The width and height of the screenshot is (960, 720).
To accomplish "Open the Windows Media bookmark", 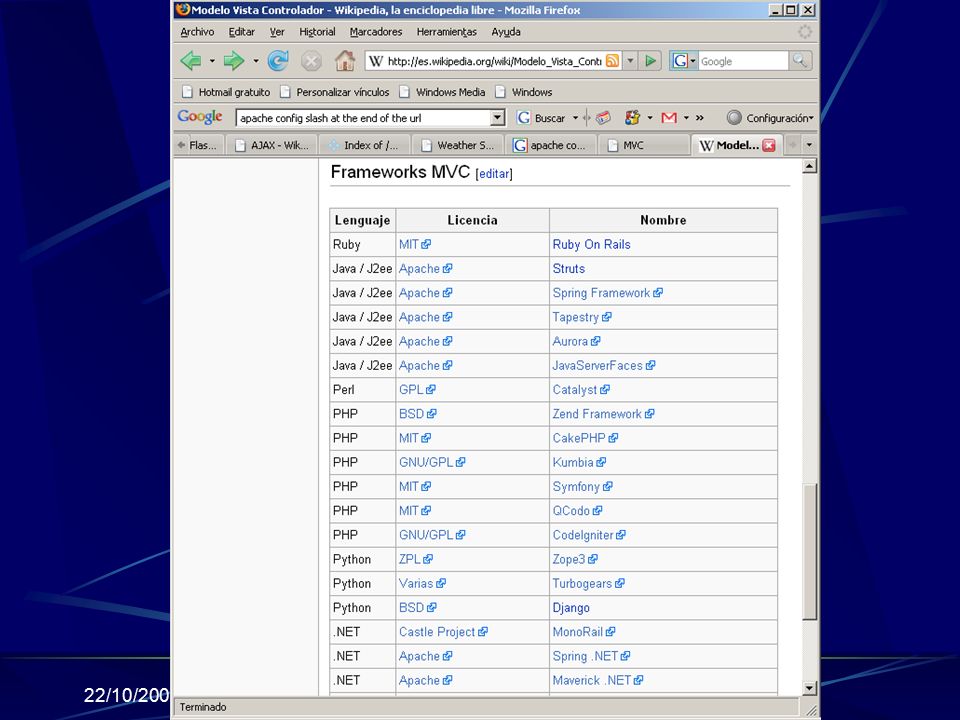I will (x=442, y=92).
